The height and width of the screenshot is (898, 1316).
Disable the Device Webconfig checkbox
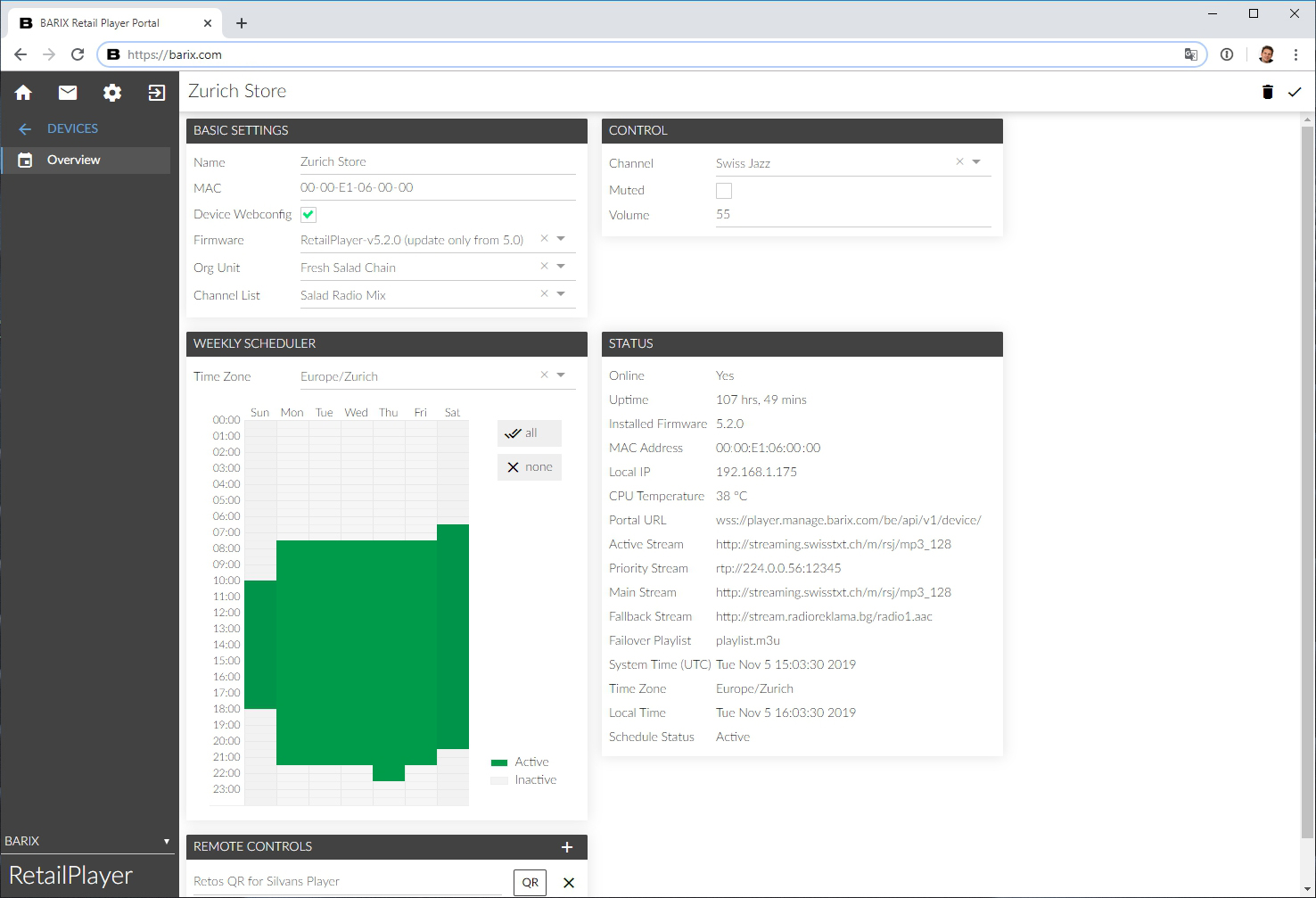pos(308,214)
